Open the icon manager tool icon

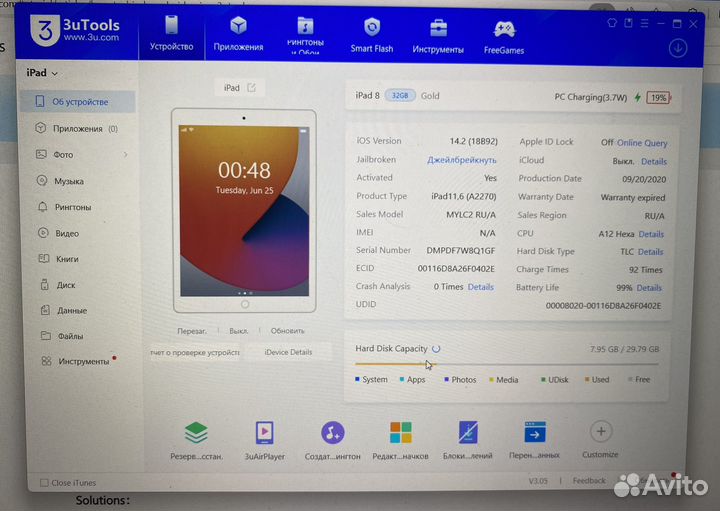coord(400,432)
